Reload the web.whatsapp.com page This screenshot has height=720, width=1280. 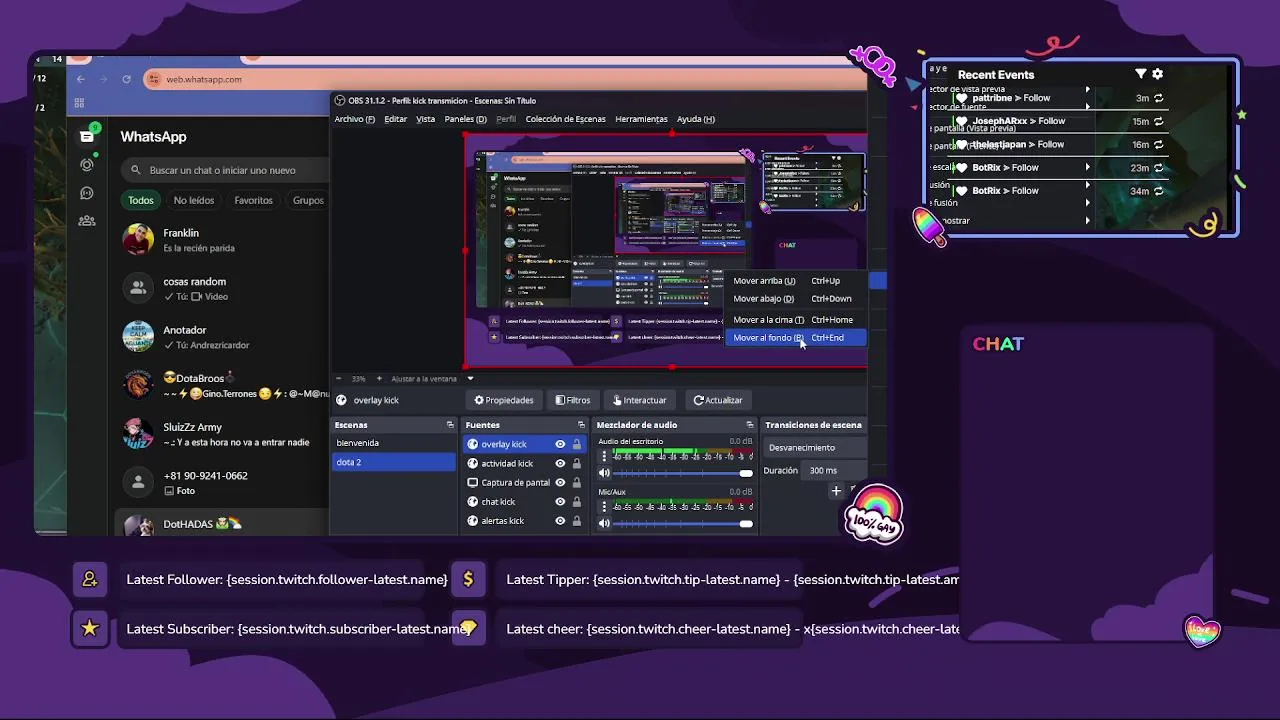(126, 79)
